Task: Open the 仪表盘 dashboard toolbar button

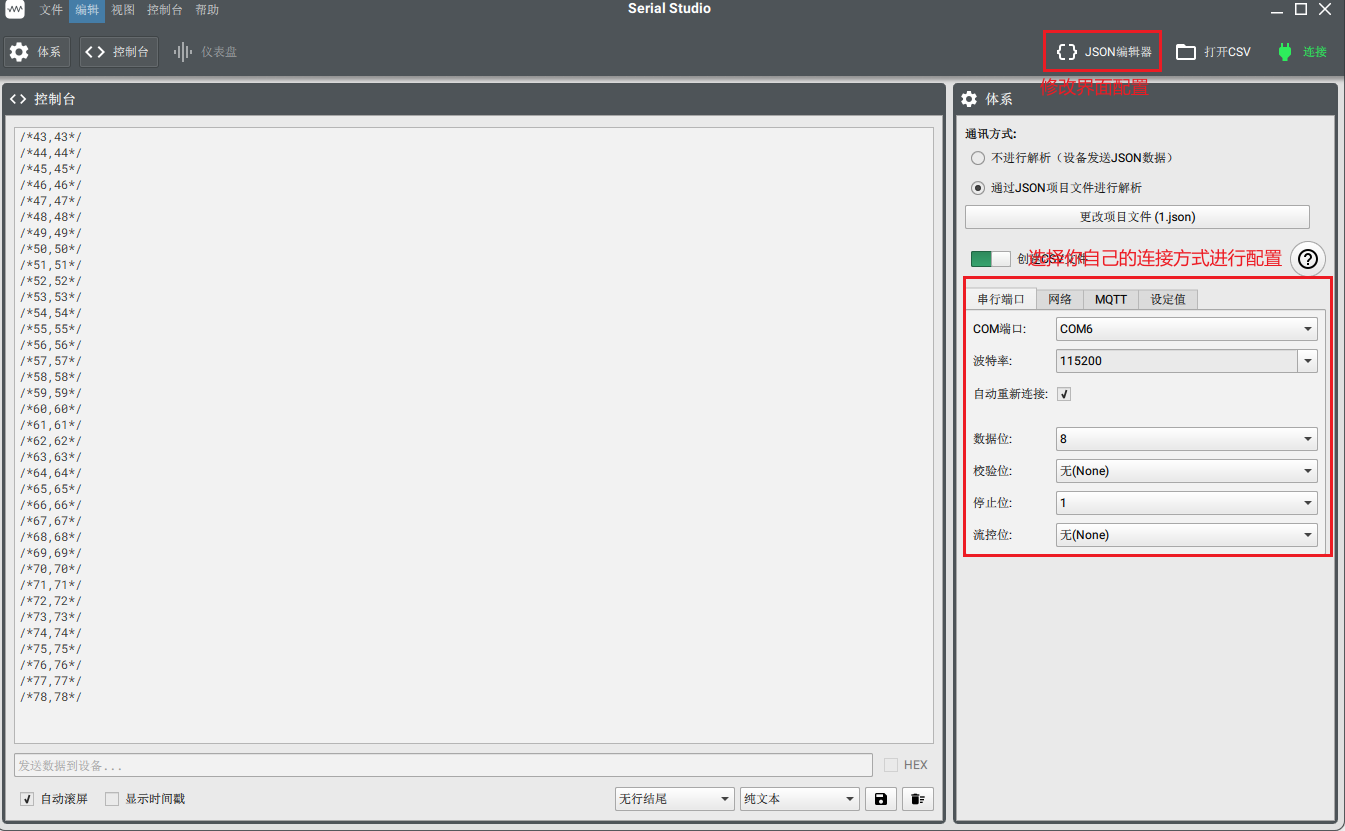Action: [x=206, y=52]
